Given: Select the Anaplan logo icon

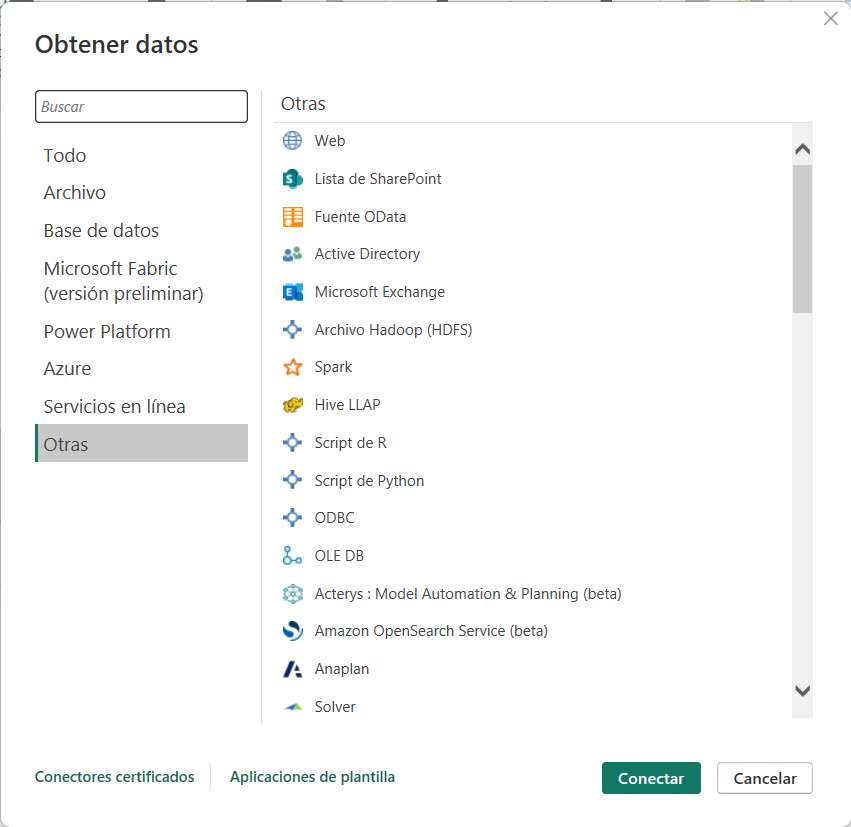Looking at the screenshot, I should tap(292, 669).
